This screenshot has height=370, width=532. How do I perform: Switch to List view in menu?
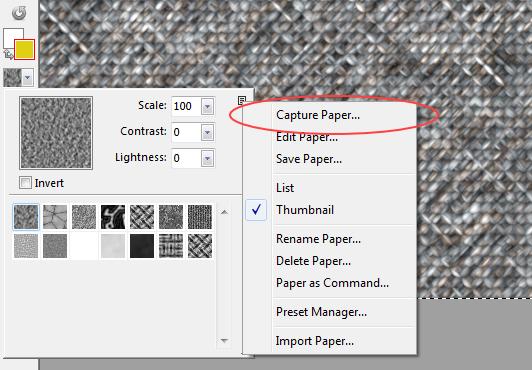point(285,188)
